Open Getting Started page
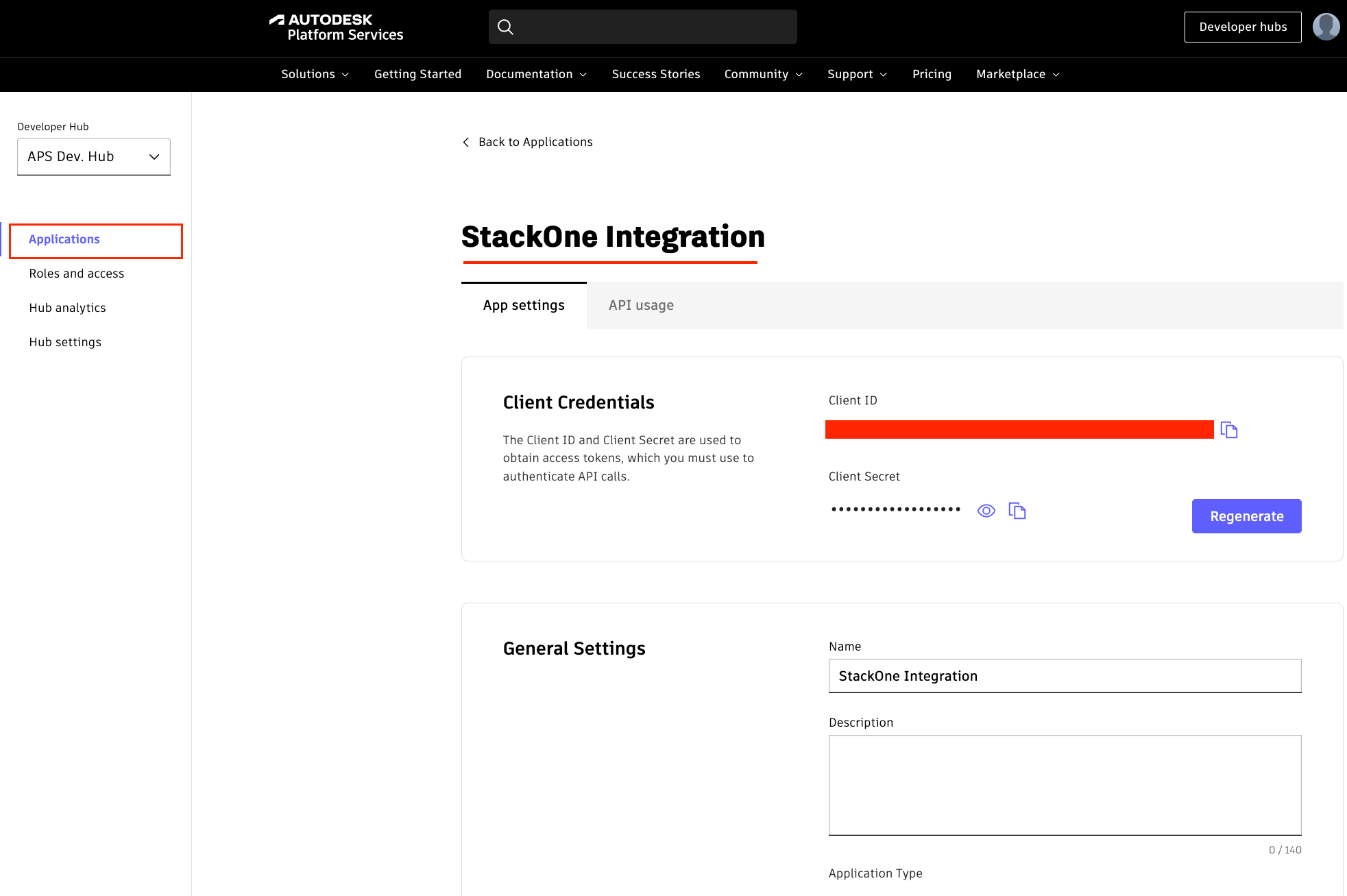Image resolution: width=1347 pixels, height=896 pixels. (417, 74)
